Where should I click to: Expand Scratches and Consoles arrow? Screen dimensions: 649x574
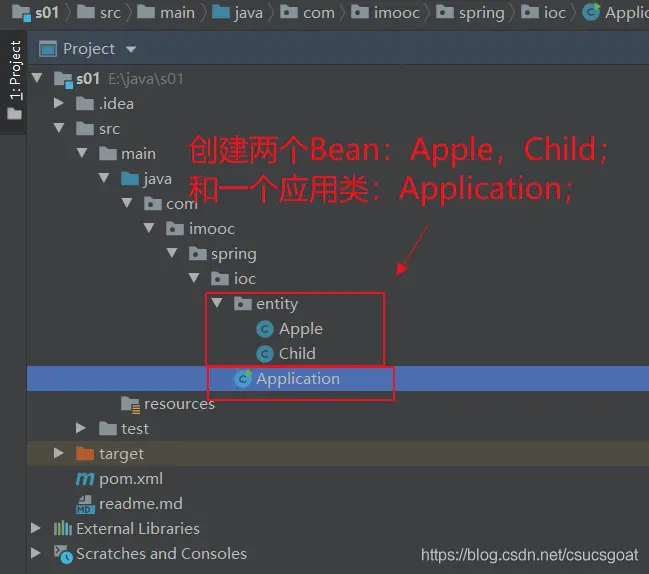coord(36,553)
